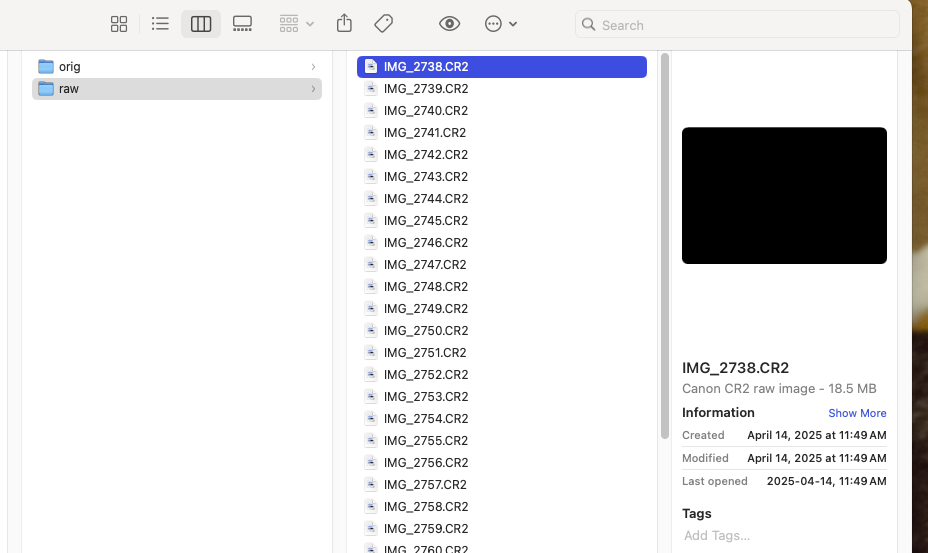This screenshot has width=928, height=553.
Task: Select file IMG_2742.CR2
Action: pos(501,155)
